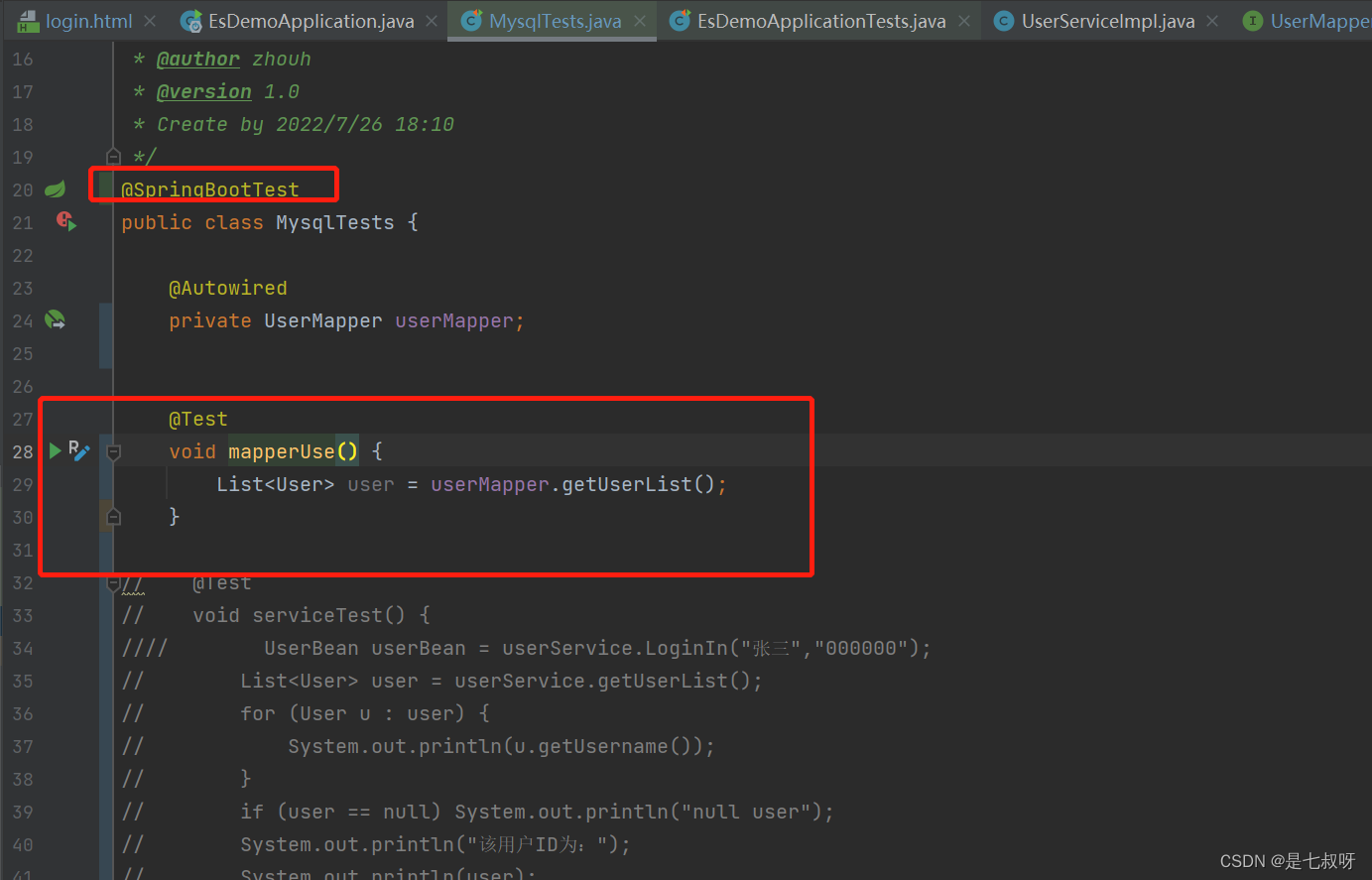
Task: Click the fold end marker on line 30
Action: coord(113,517)
